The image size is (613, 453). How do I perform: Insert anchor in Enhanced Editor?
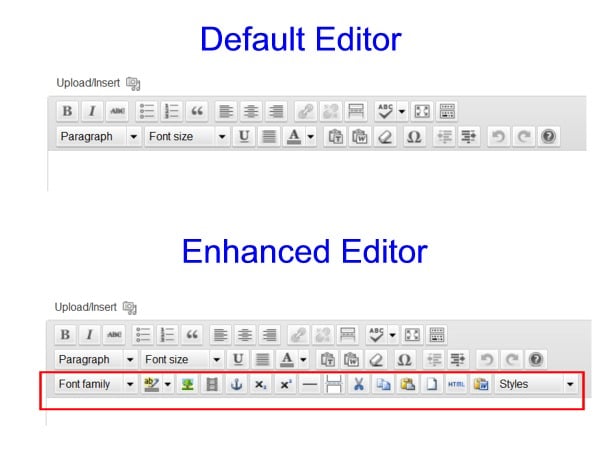pyautogui.click(x=236, y=384)
